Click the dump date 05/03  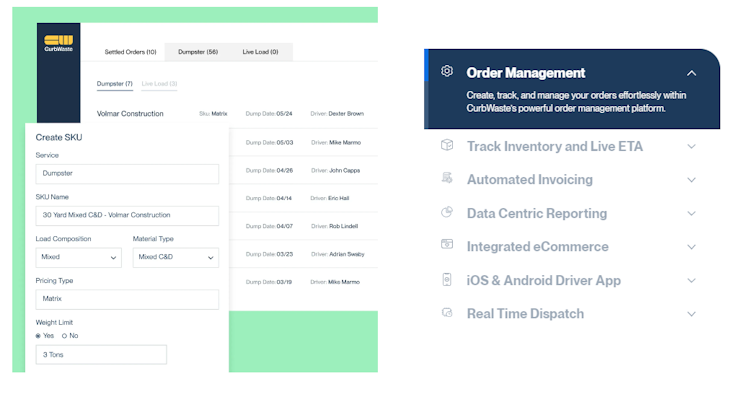tap(285, 142)
